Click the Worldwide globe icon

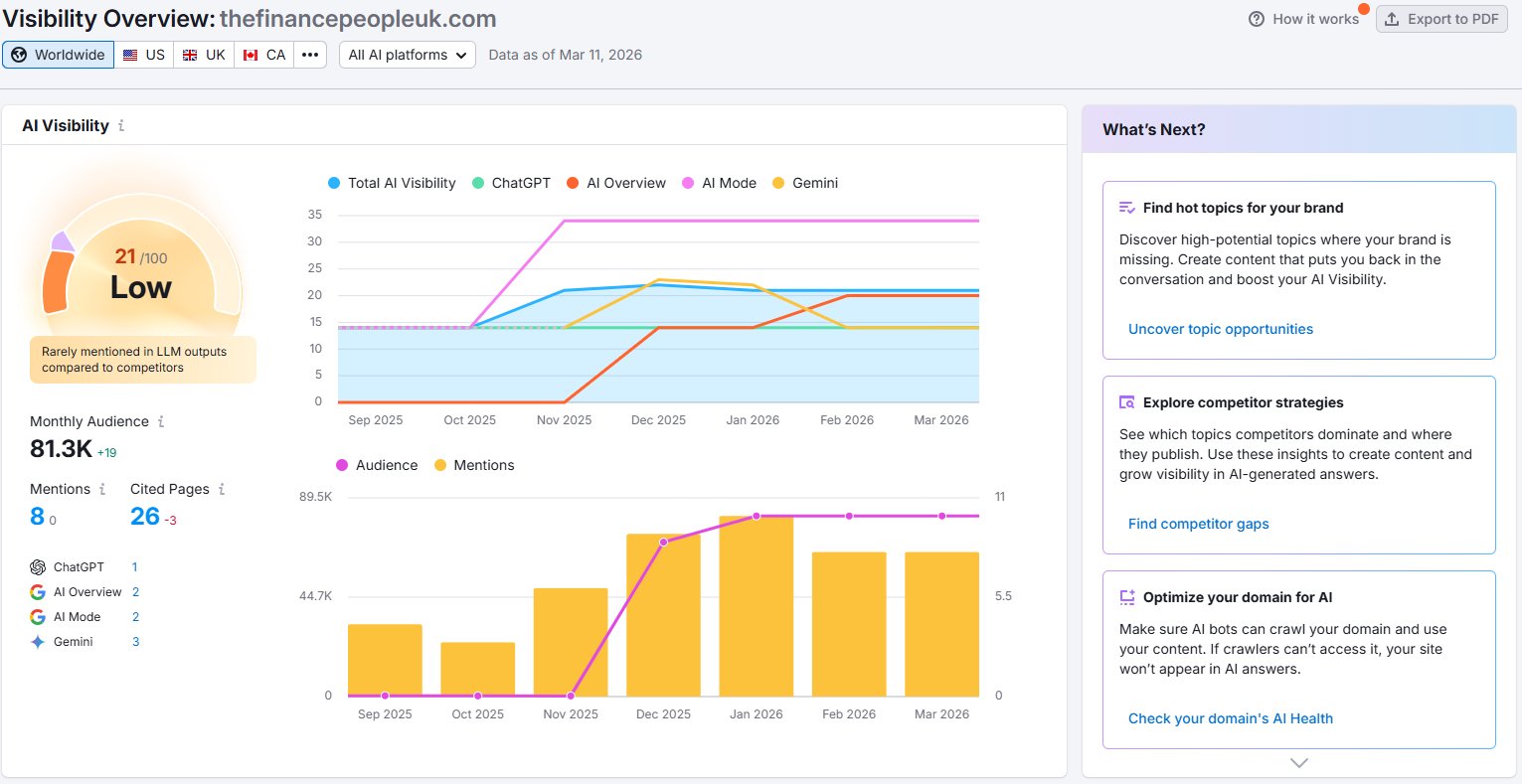click(x=19, y=55)
